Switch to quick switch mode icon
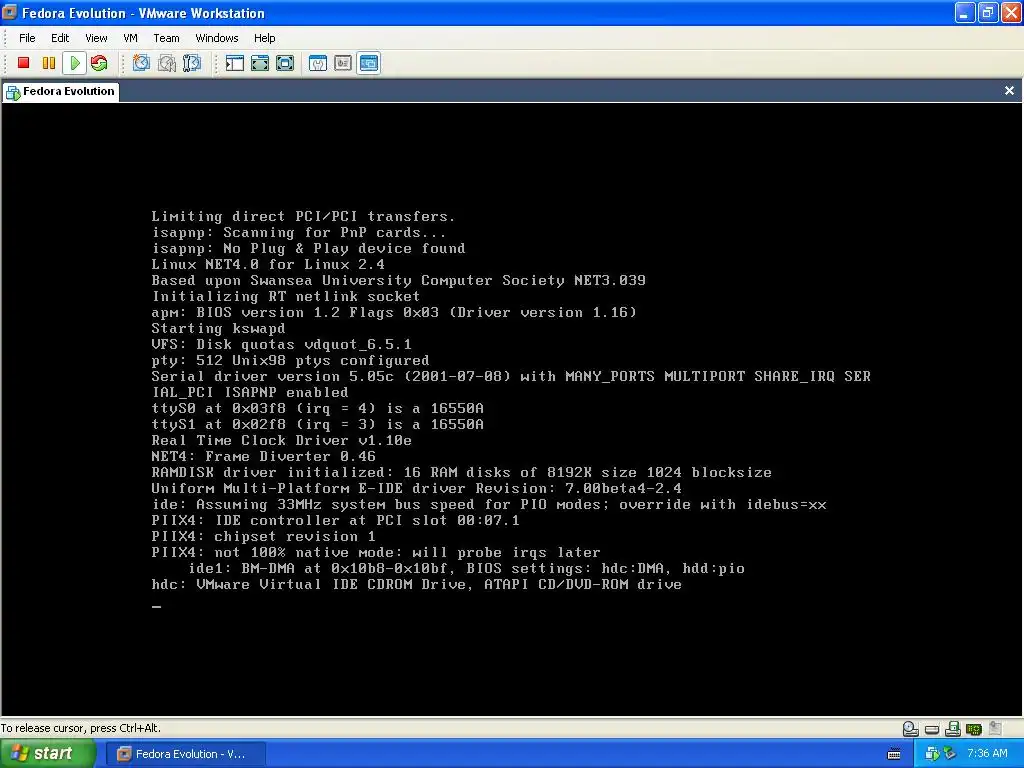The image size is (1024, 768). tap(260, 63)
